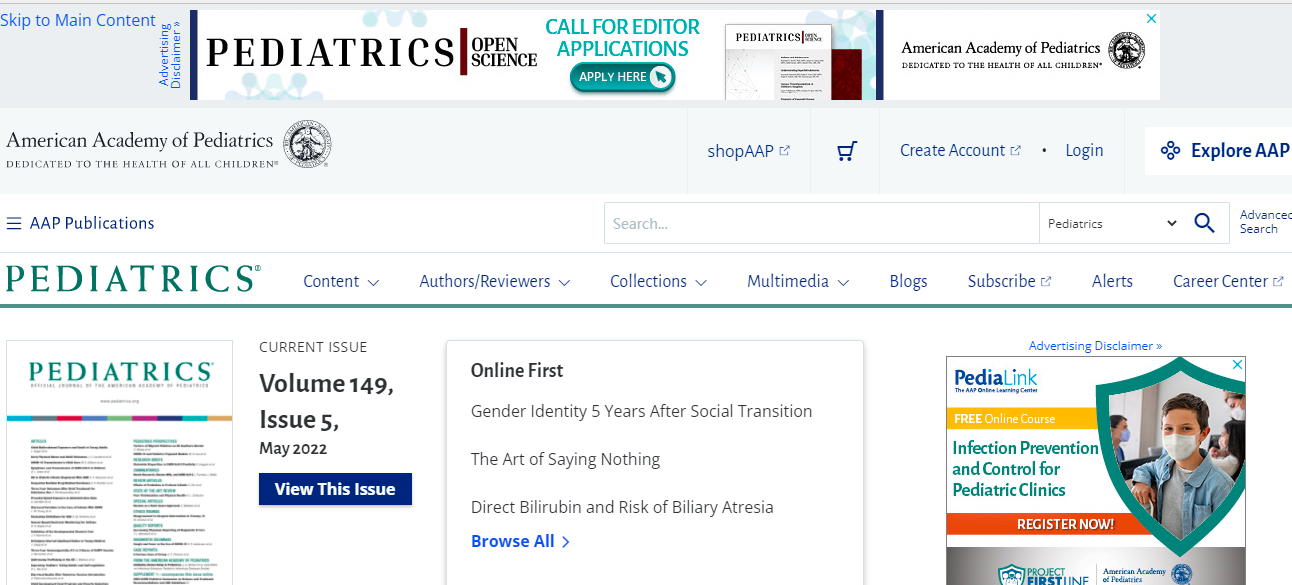Click the Pediatrics journal logo
Image resolution: width=1292 pixels, height=585 pixels.
(x=133, y=279)
